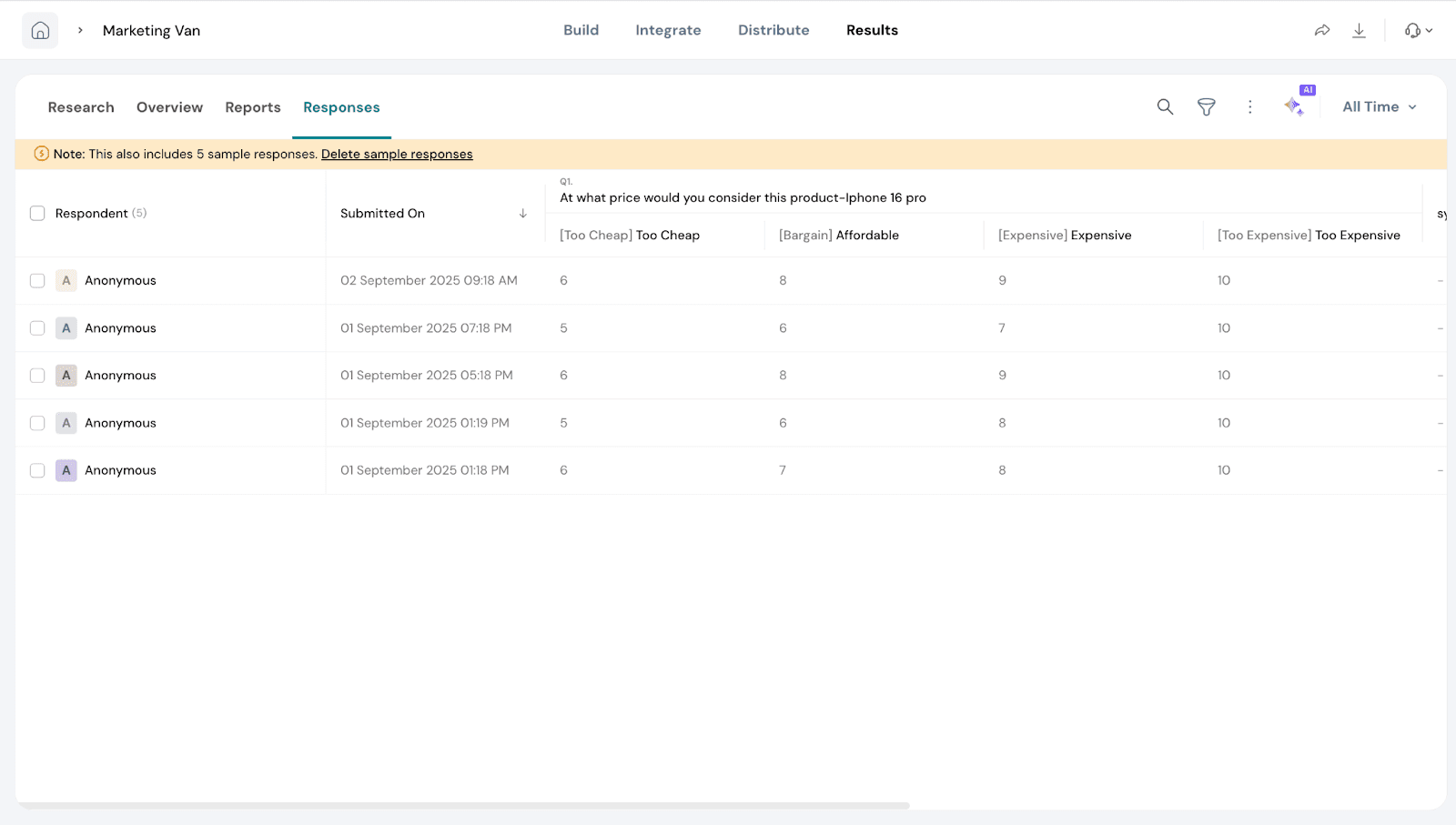Open the headset support menu
1456x825 pixels.
click(x=1418, y=31)
